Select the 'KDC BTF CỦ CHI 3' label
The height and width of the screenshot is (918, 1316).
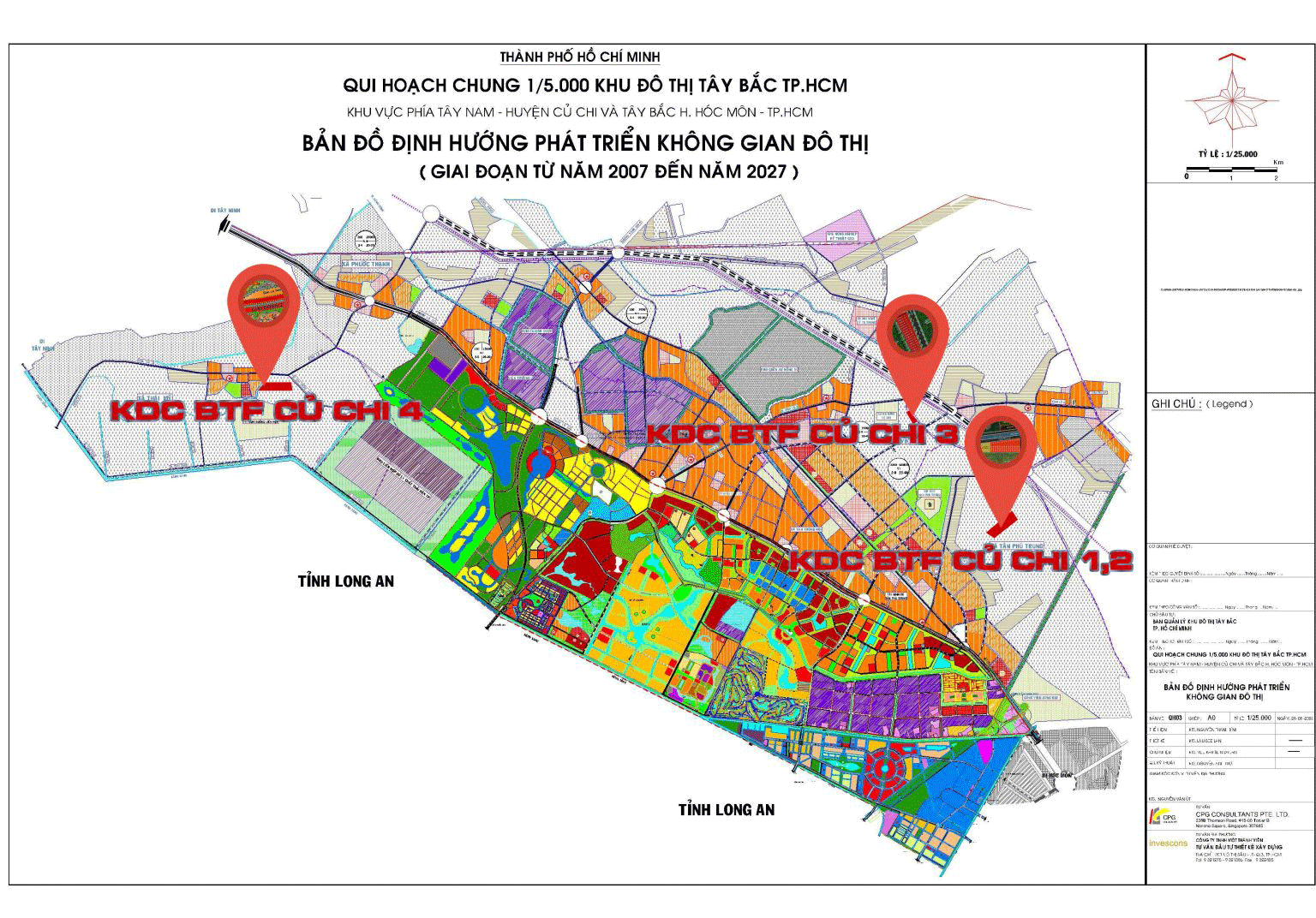(x=801, y=434)
